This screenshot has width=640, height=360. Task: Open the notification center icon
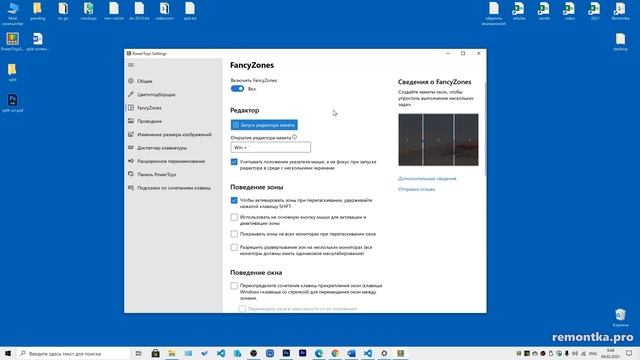pyautogui.click(x=629, y=353)
